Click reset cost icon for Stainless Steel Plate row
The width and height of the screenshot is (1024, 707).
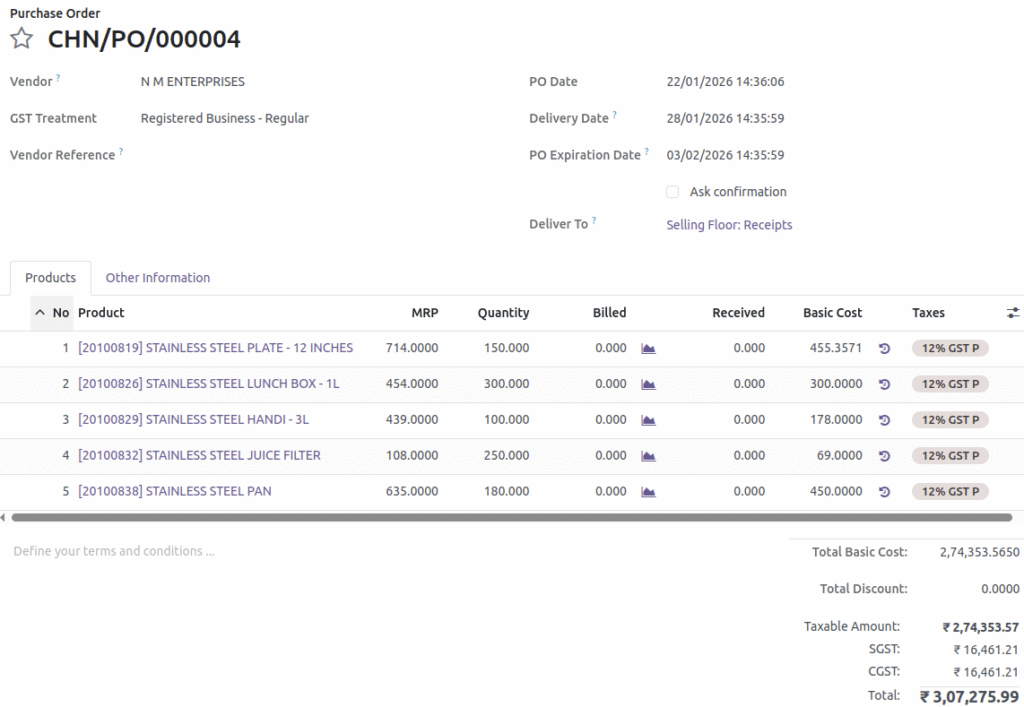[x=884, y=348]
